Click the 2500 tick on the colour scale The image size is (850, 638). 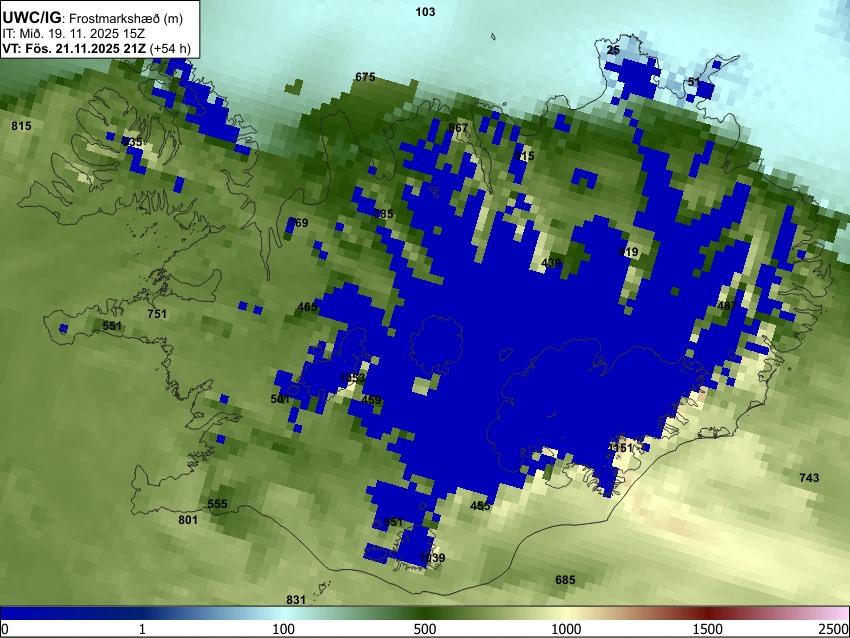tap(834, 629)
